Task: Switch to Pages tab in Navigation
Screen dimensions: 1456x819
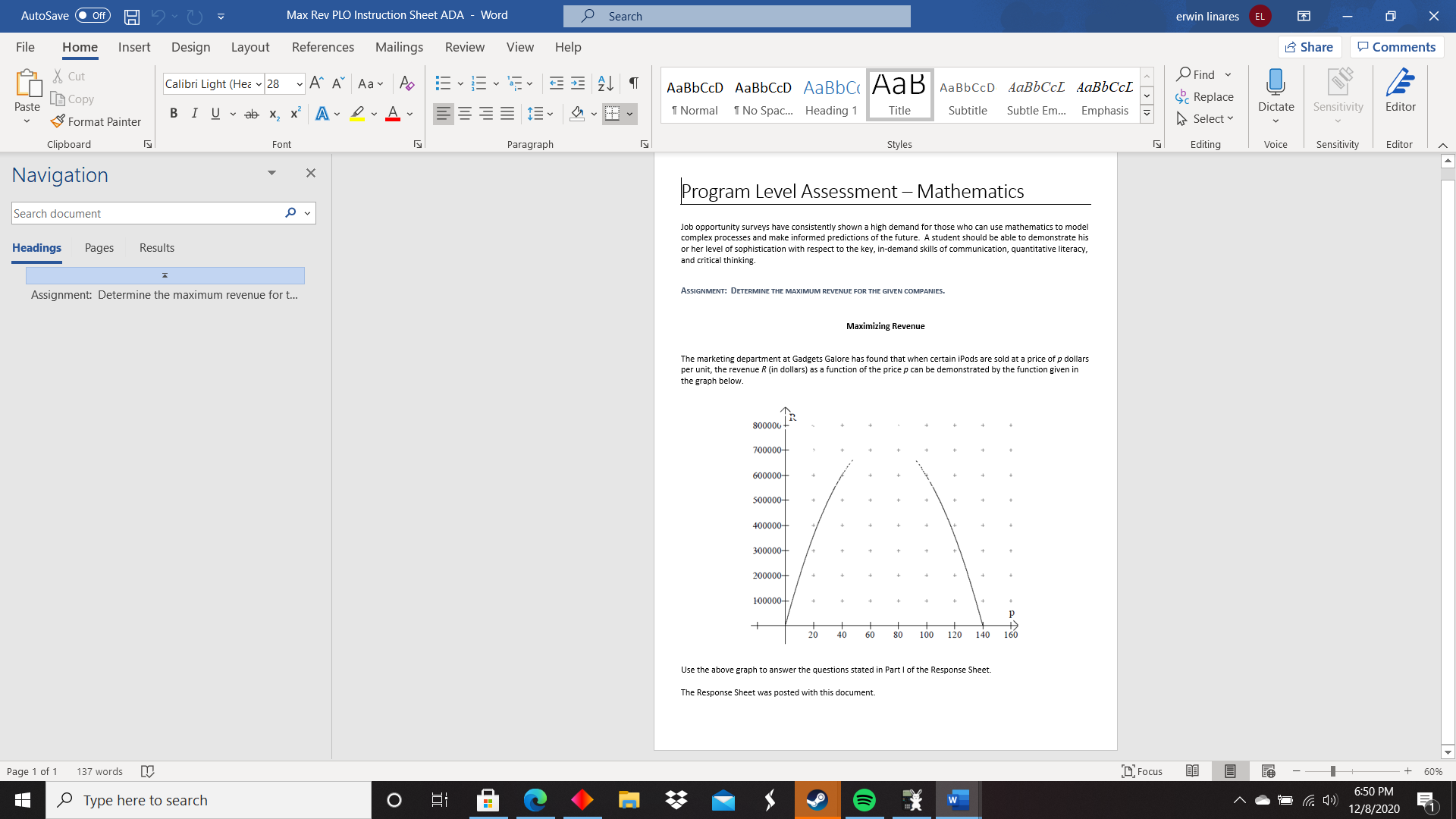Action: (99, 248)
